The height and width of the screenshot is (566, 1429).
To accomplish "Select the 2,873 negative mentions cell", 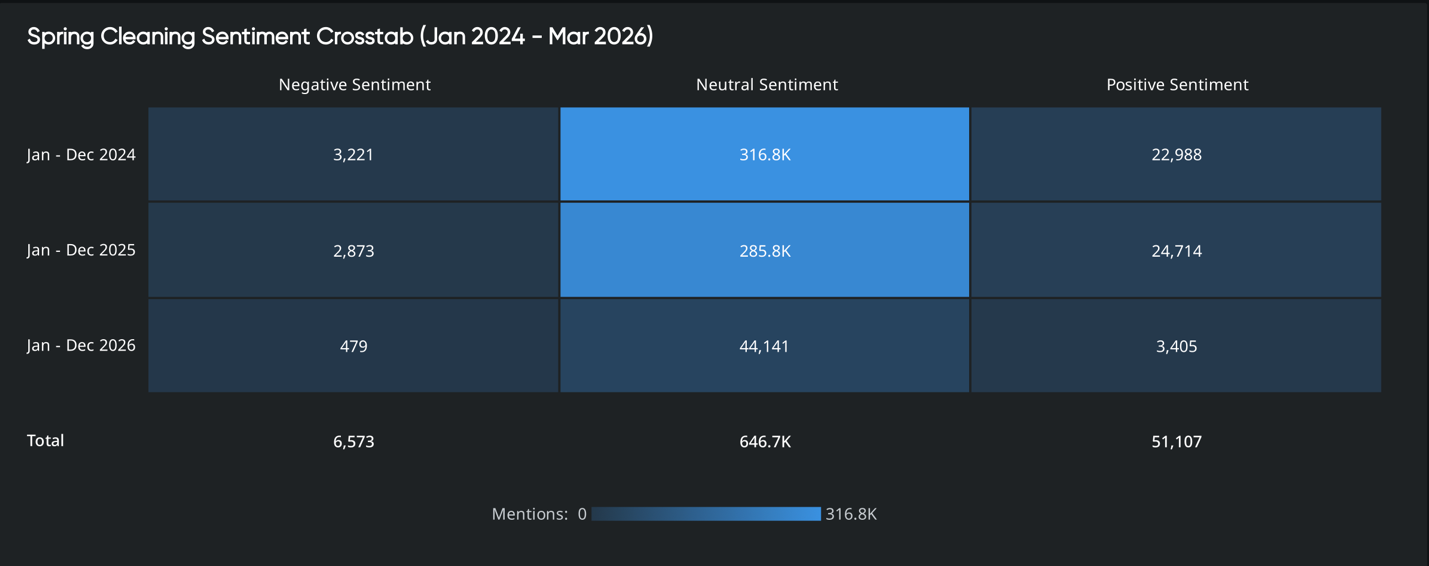I will [353, 250].
